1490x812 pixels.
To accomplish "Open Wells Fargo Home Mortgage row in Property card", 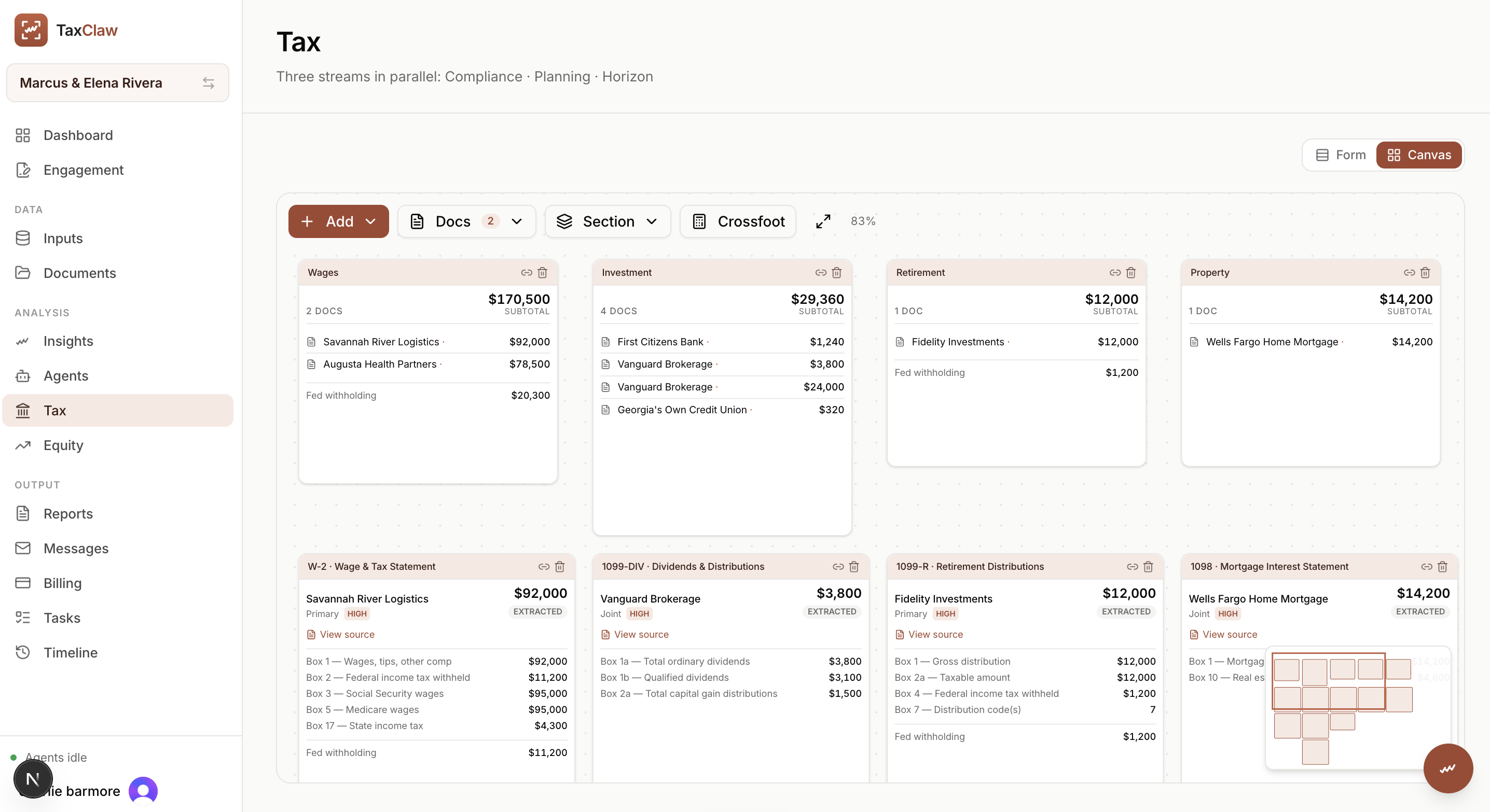I will (1310, 342).
